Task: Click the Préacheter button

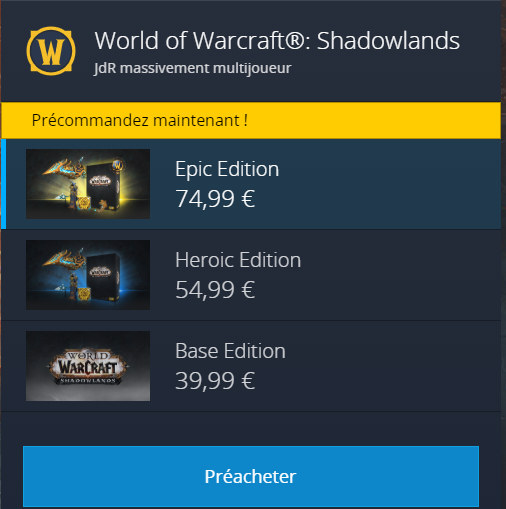Action: coord(251,476)
